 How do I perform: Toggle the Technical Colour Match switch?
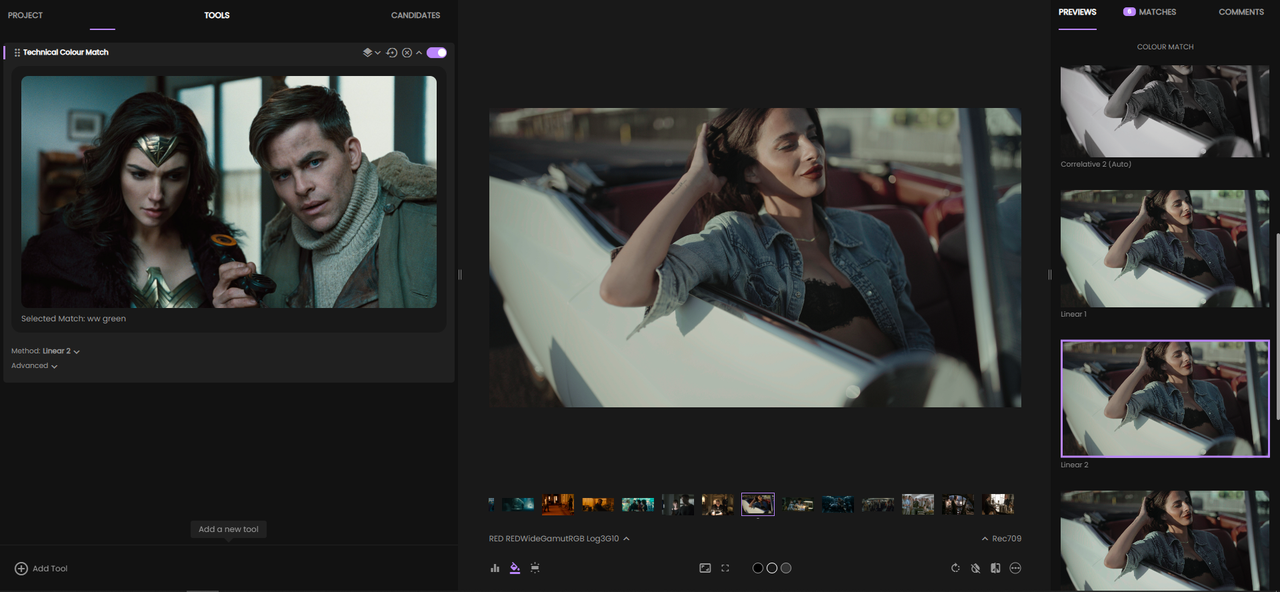tap(437, 52)
